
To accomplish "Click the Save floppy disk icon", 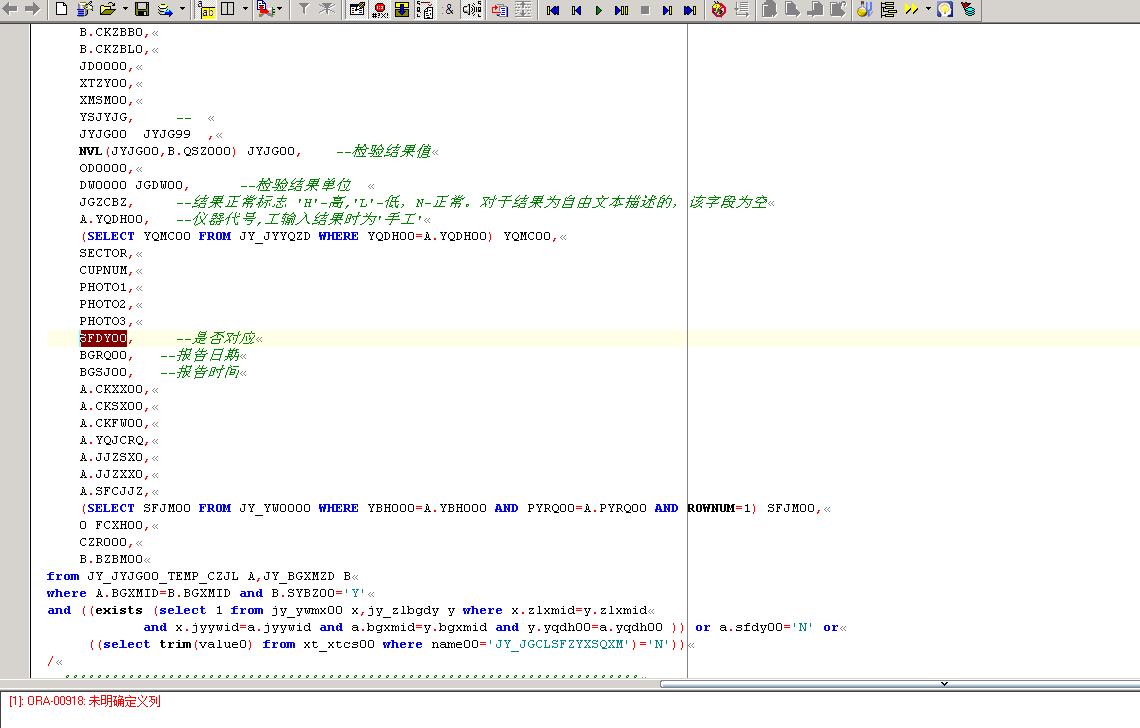I will [x=141, y=10].
